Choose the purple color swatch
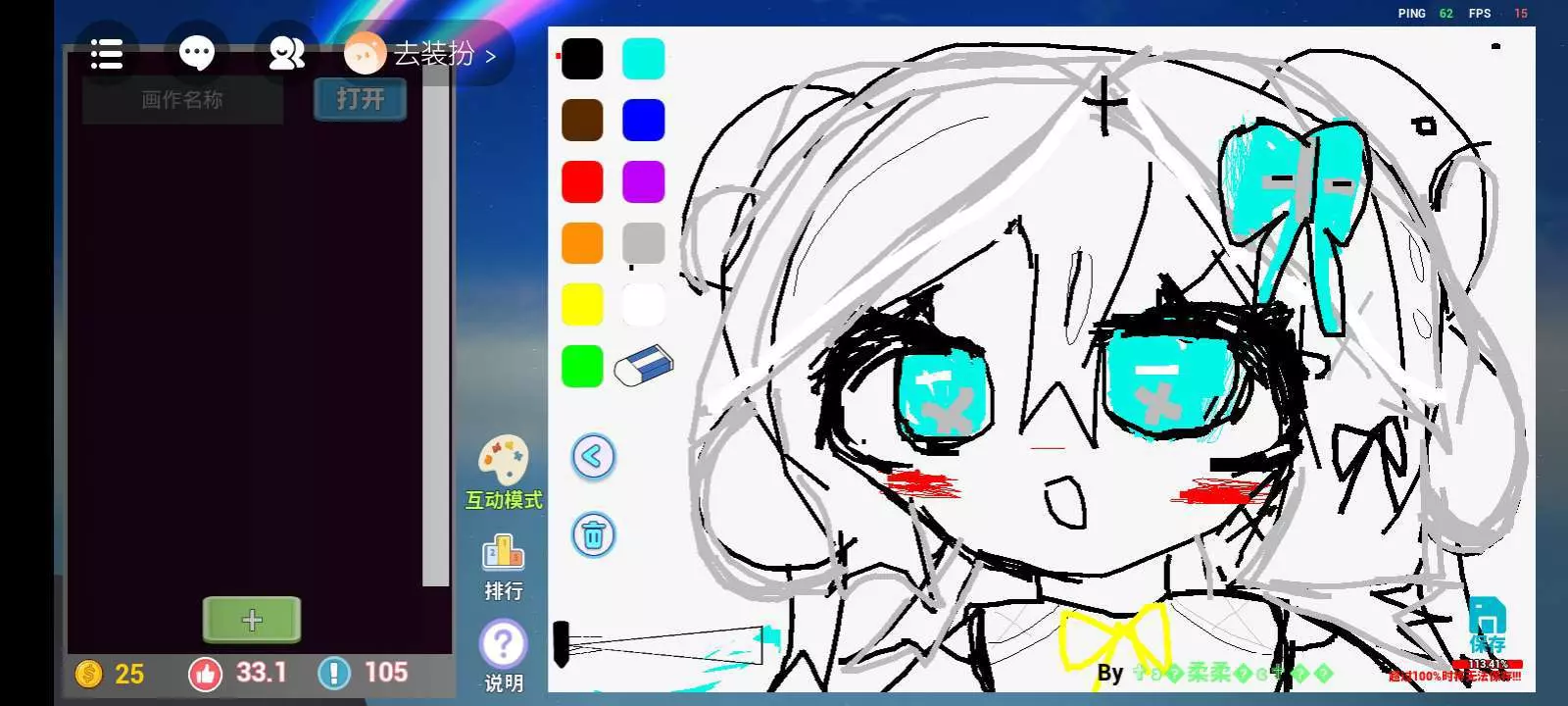This screenshot has height=706, width=1568. pyautogui.click(x=643, y=182)
